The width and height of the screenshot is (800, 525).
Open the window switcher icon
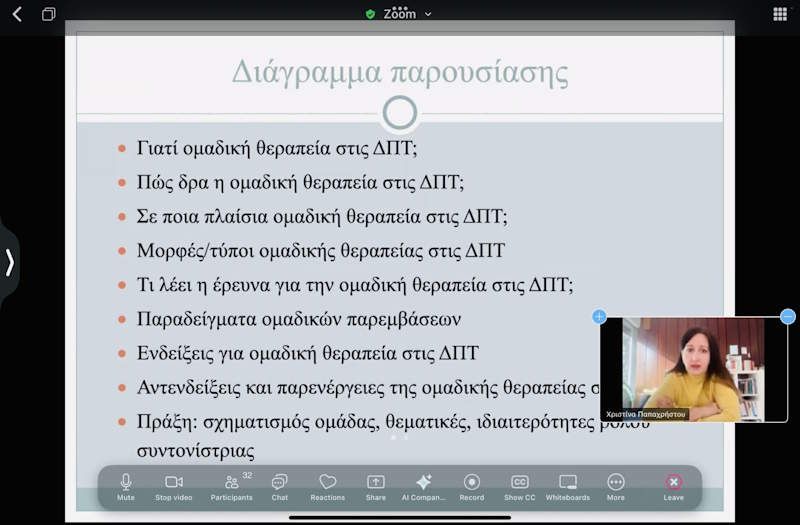(x=48, y=14)
